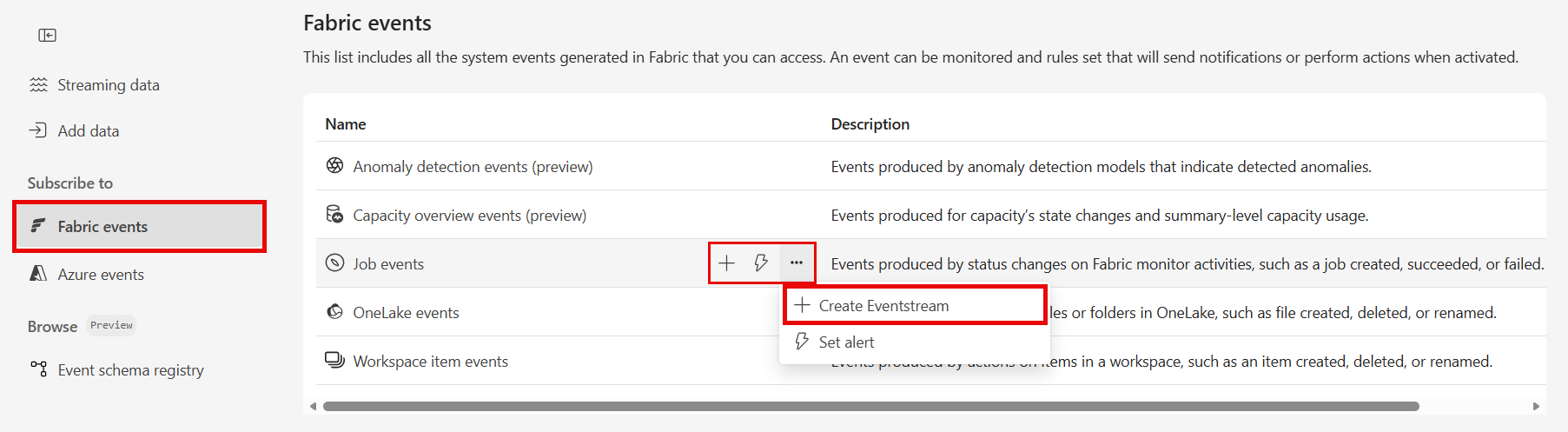Select Fabric events in sidebar
1568x432 pixels.
coord(139,227)
